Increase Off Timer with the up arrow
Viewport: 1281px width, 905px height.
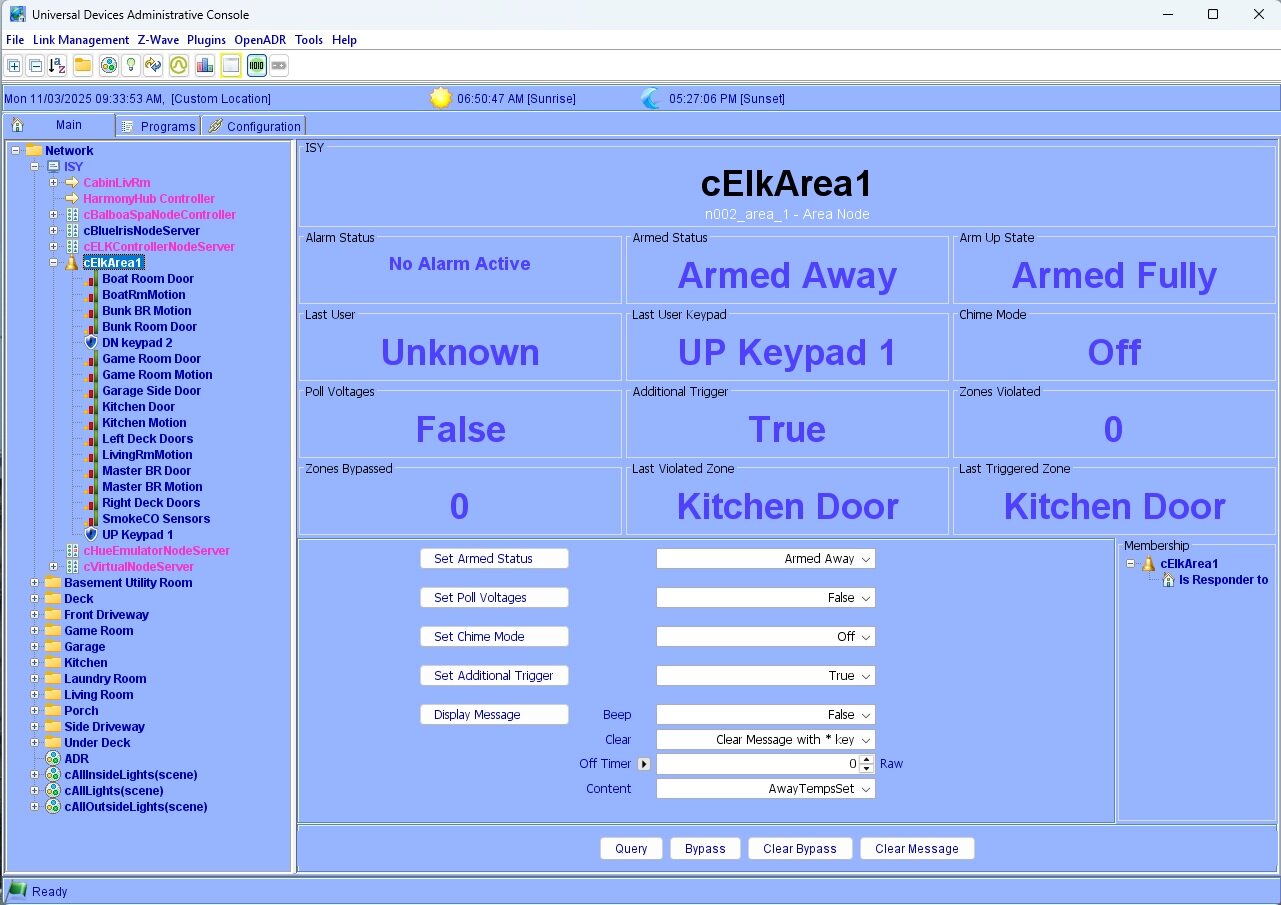pos(866,759)
